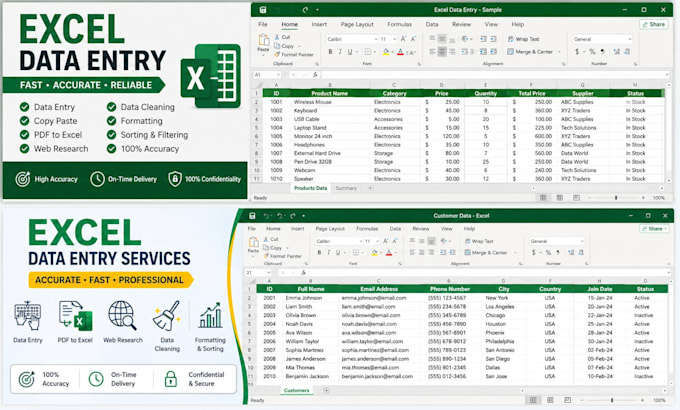Click the zoom slider in the Customer Data status bar

612,400
